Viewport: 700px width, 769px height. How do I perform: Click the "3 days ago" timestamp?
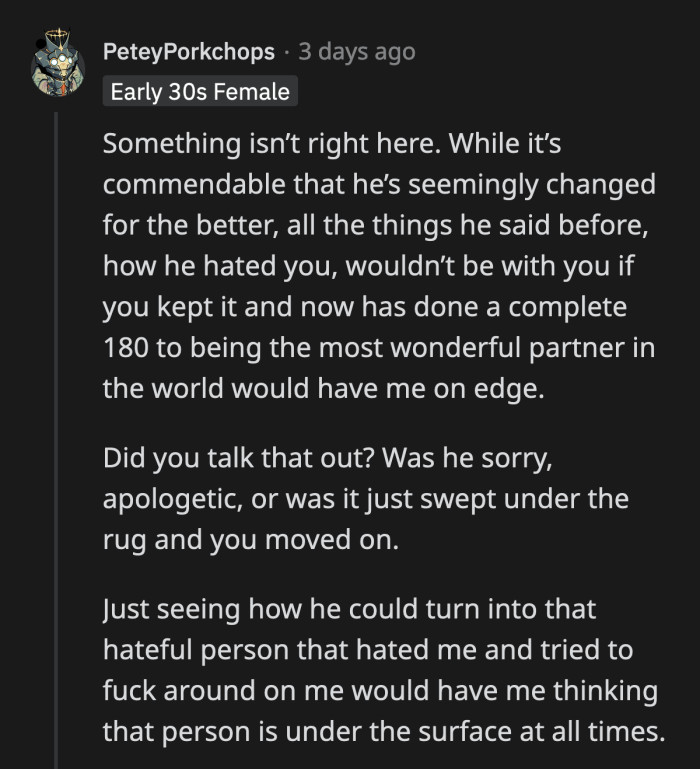point(356,51)
